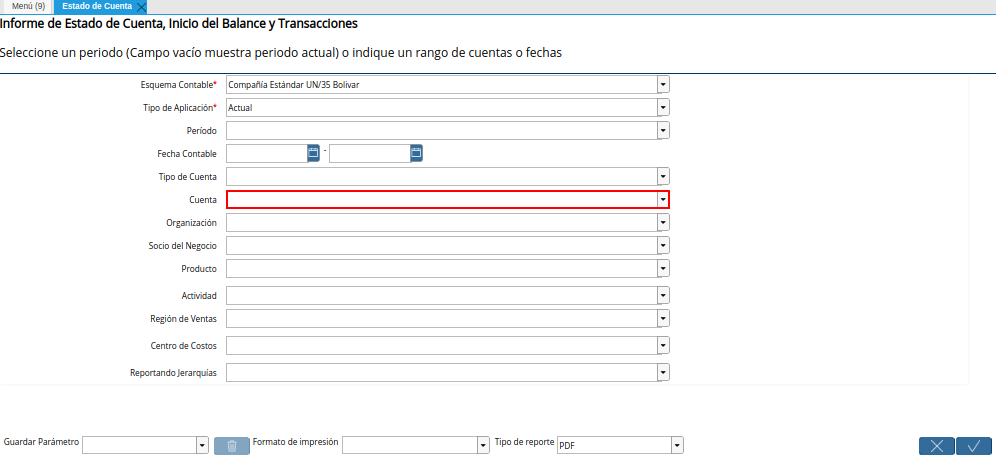Open the Guardar Parámetro dropdown arrow
The image size is (996, 456).
[203, 445]
